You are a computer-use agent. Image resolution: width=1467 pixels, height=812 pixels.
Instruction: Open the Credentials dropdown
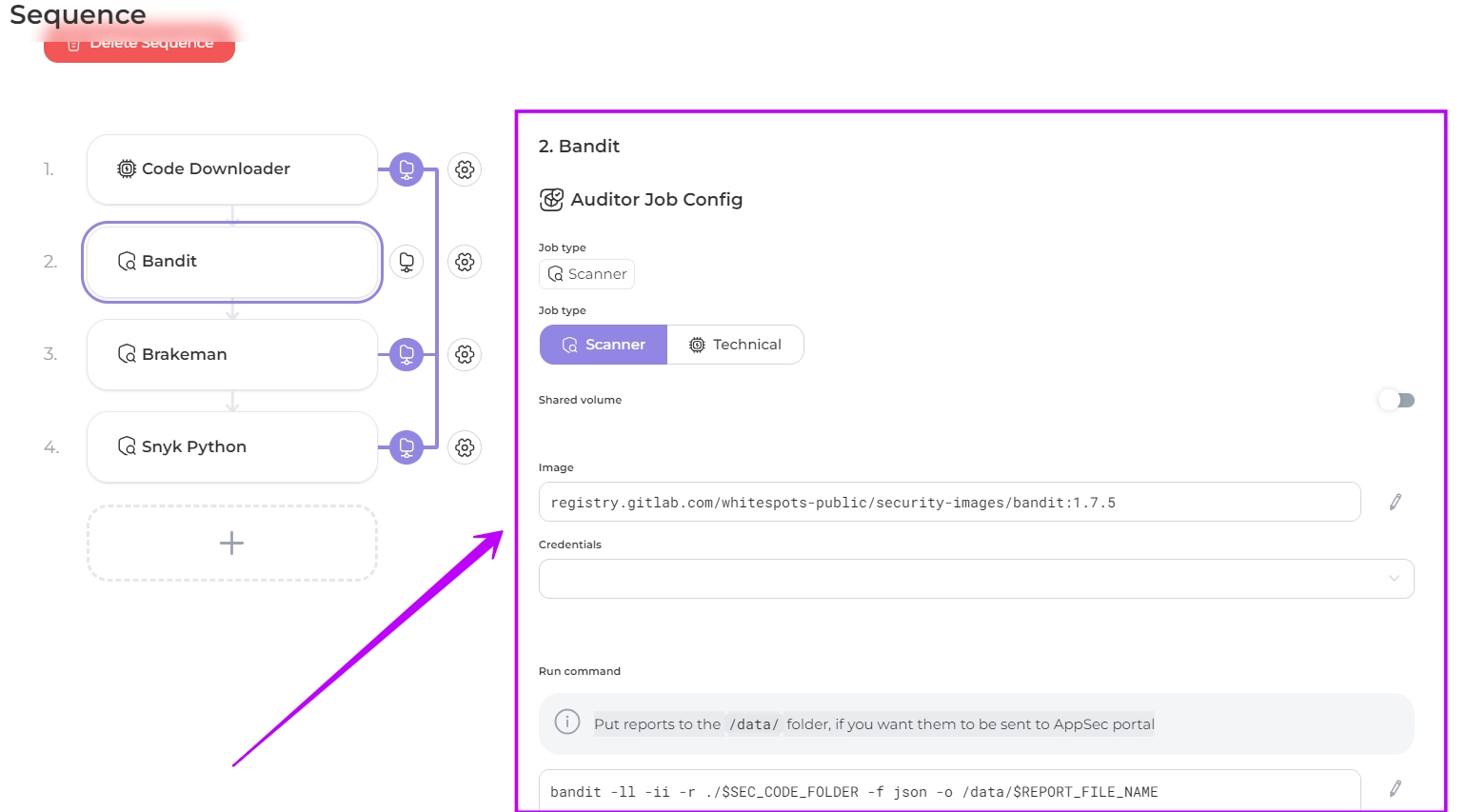tap(976, 579)
